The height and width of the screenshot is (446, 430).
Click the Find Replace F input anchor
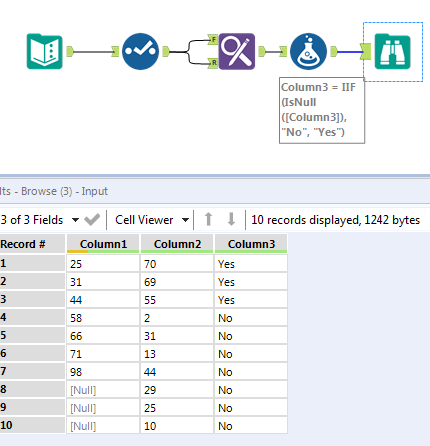(213, 40)
